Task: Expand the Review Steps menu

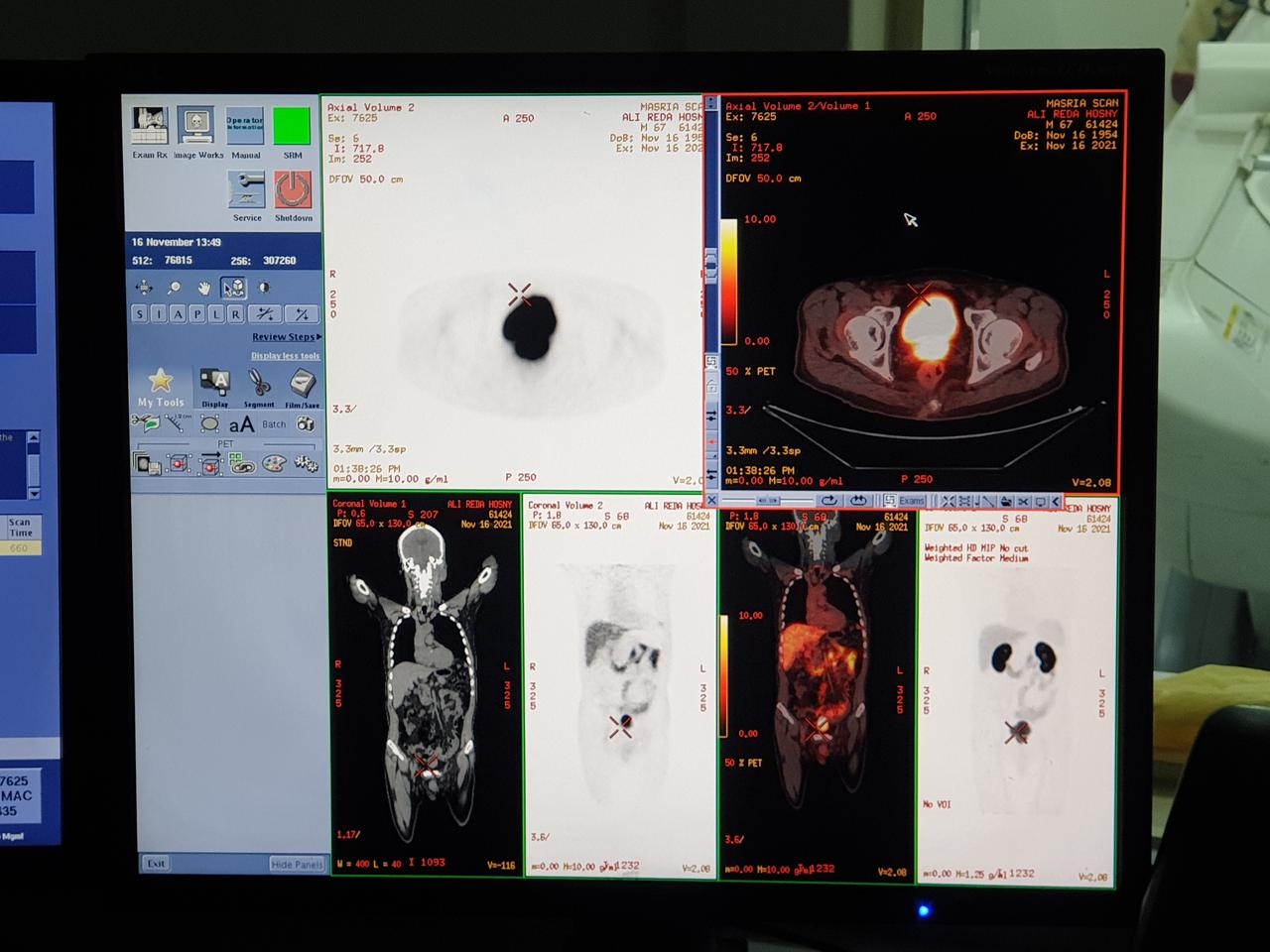Action: pos(287,337)
